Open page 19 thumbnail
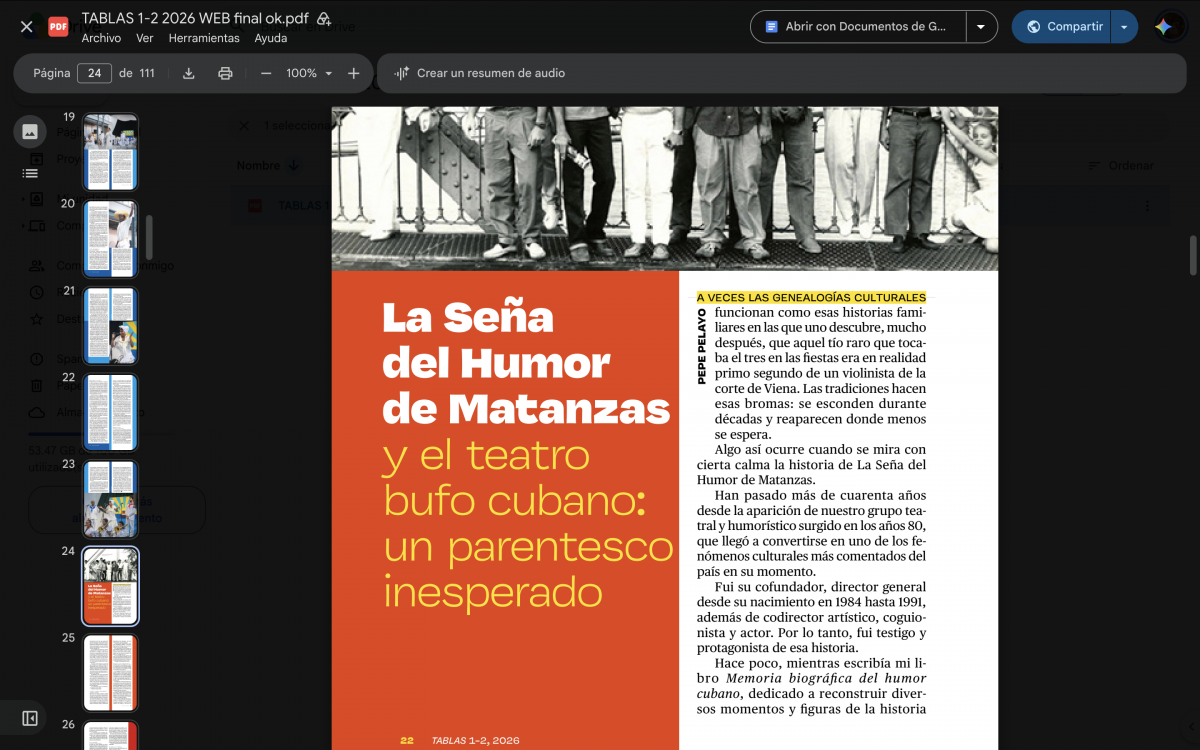The height and width of the screenshot is (750, 1200). point(110,151)
